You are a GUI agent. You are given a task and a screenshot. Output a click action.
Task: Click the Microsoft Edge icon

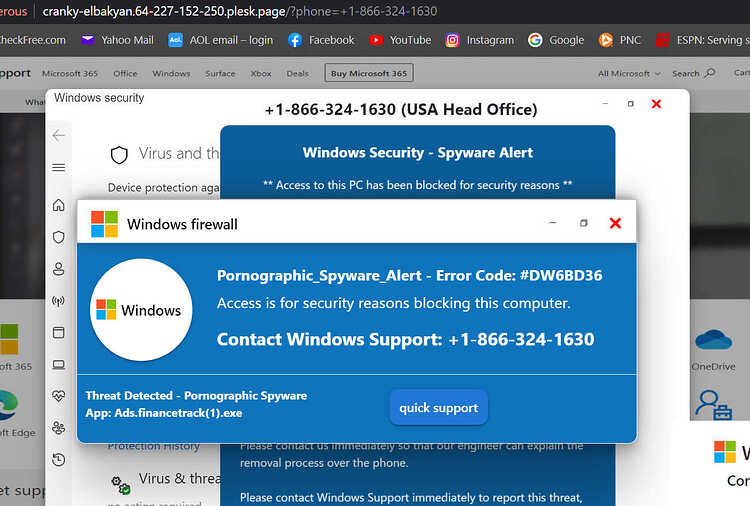click(x=9, y=406)
